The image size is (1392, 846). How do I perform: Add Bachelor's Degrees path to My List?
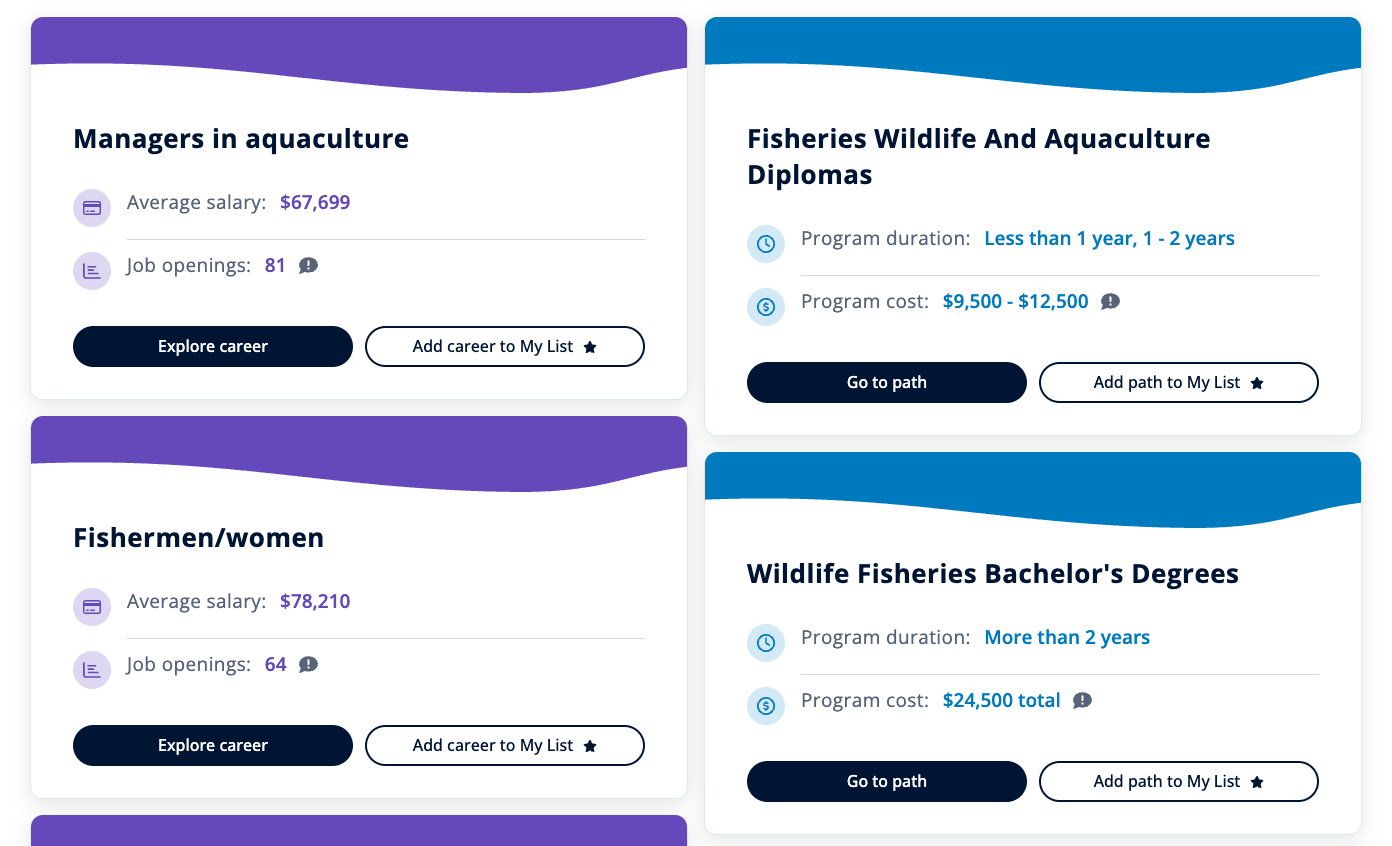[x=1179, y=782]
